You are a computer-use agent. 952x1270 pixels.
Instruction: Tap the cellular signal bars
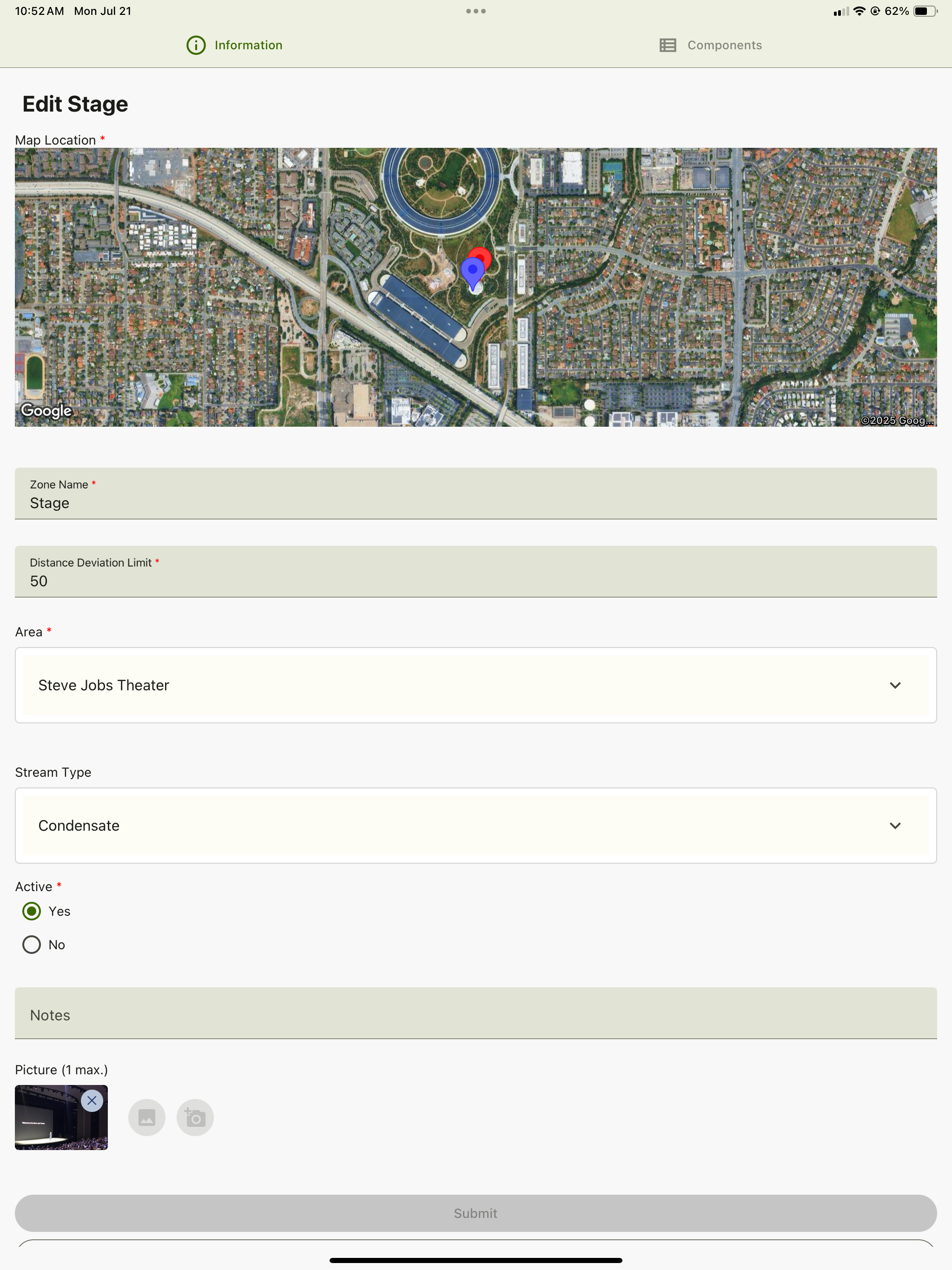[841, 12]
